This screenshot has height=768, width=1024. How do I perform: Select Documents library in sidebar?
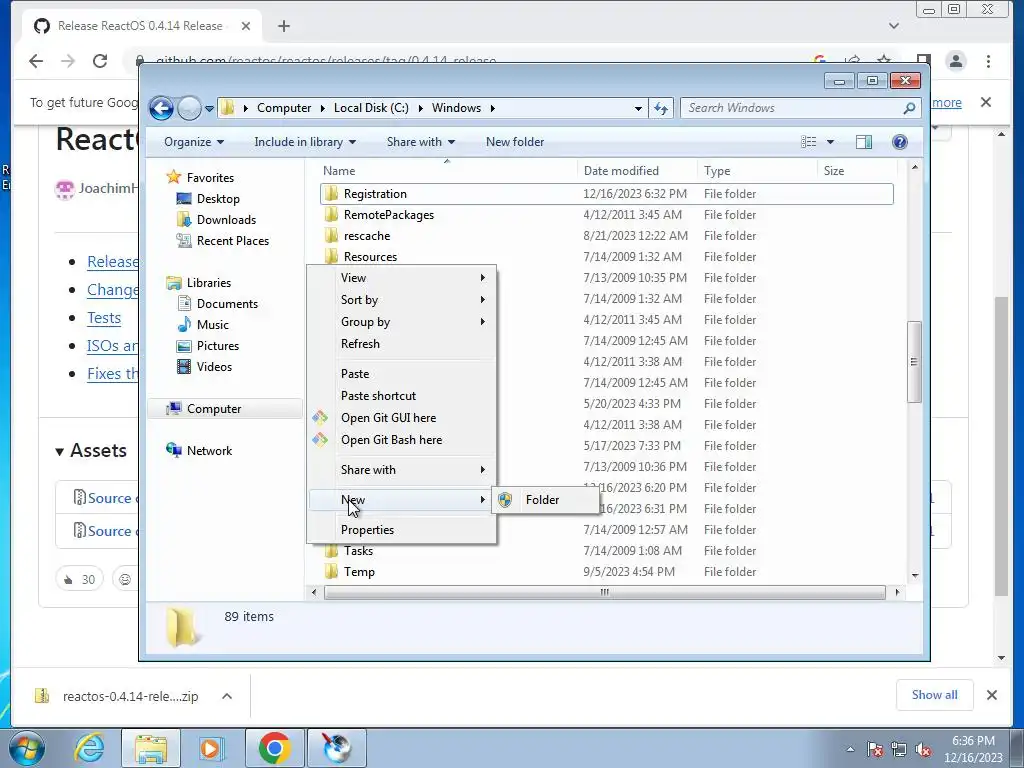click(227, 304)
